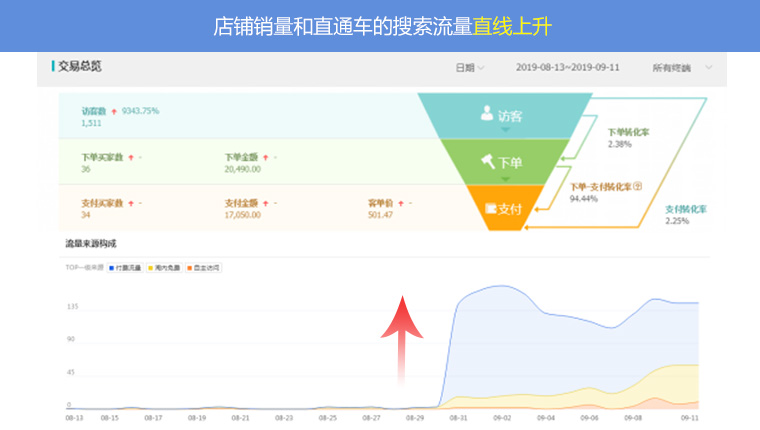The width and height of the screenshot is (760, 430).
Task: Open the 2019-08-13~2019-09-11 date range picker
Action: [568, 68]
